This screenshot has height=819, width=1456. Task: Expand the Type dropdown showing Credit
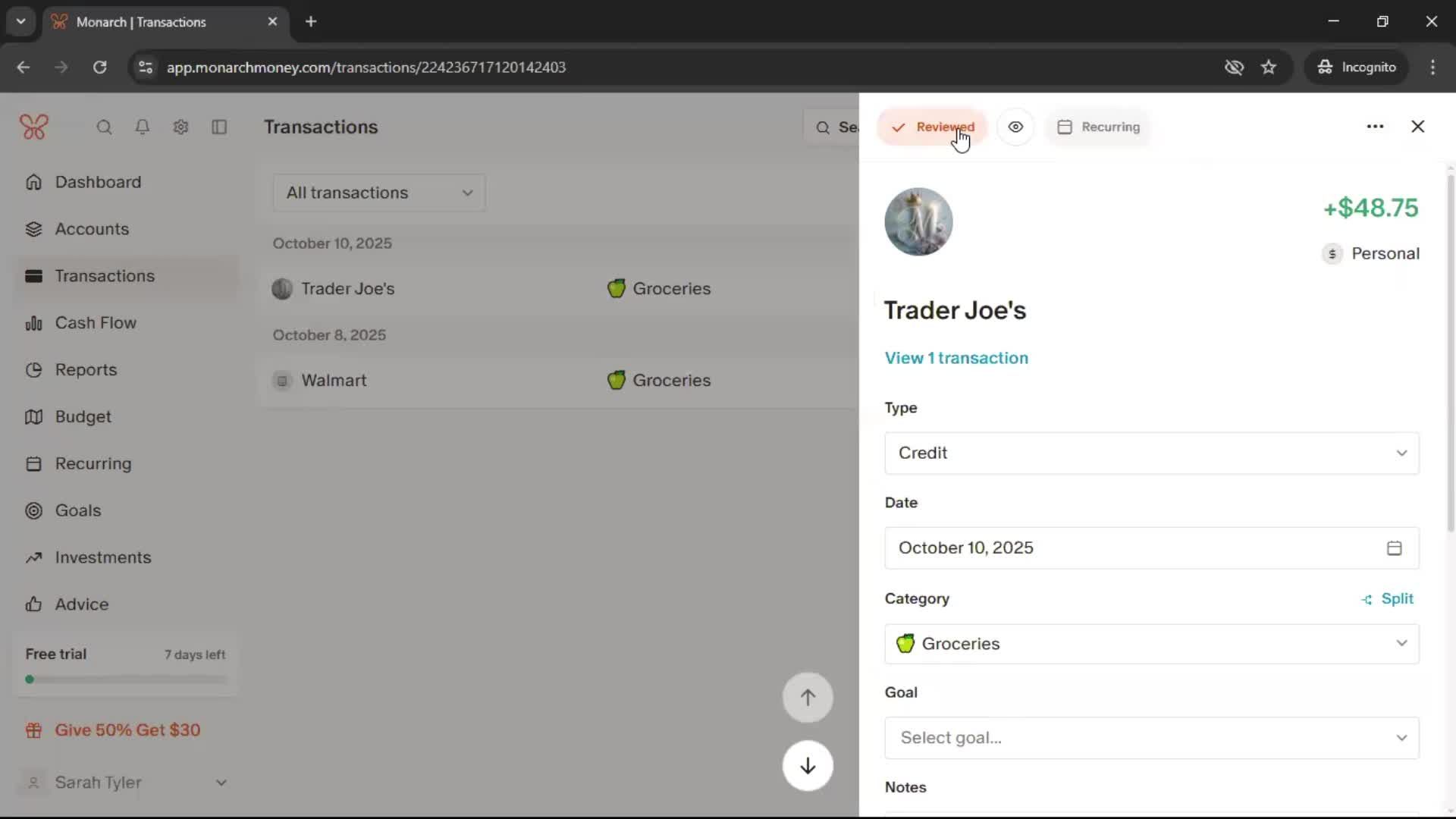1151,453
